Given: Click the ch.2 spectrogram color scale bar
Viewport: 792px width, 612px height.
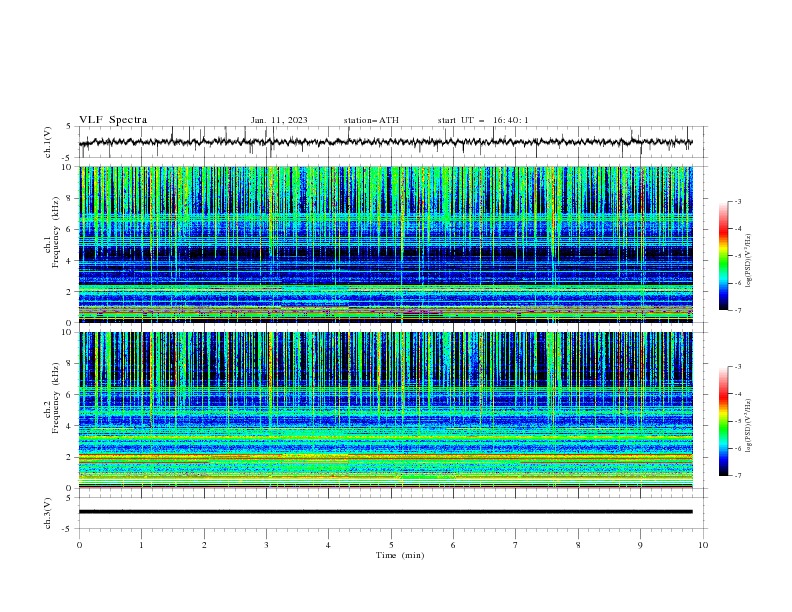Looking at the screenshot, I should pyautogui.click(x=723, y=421).
